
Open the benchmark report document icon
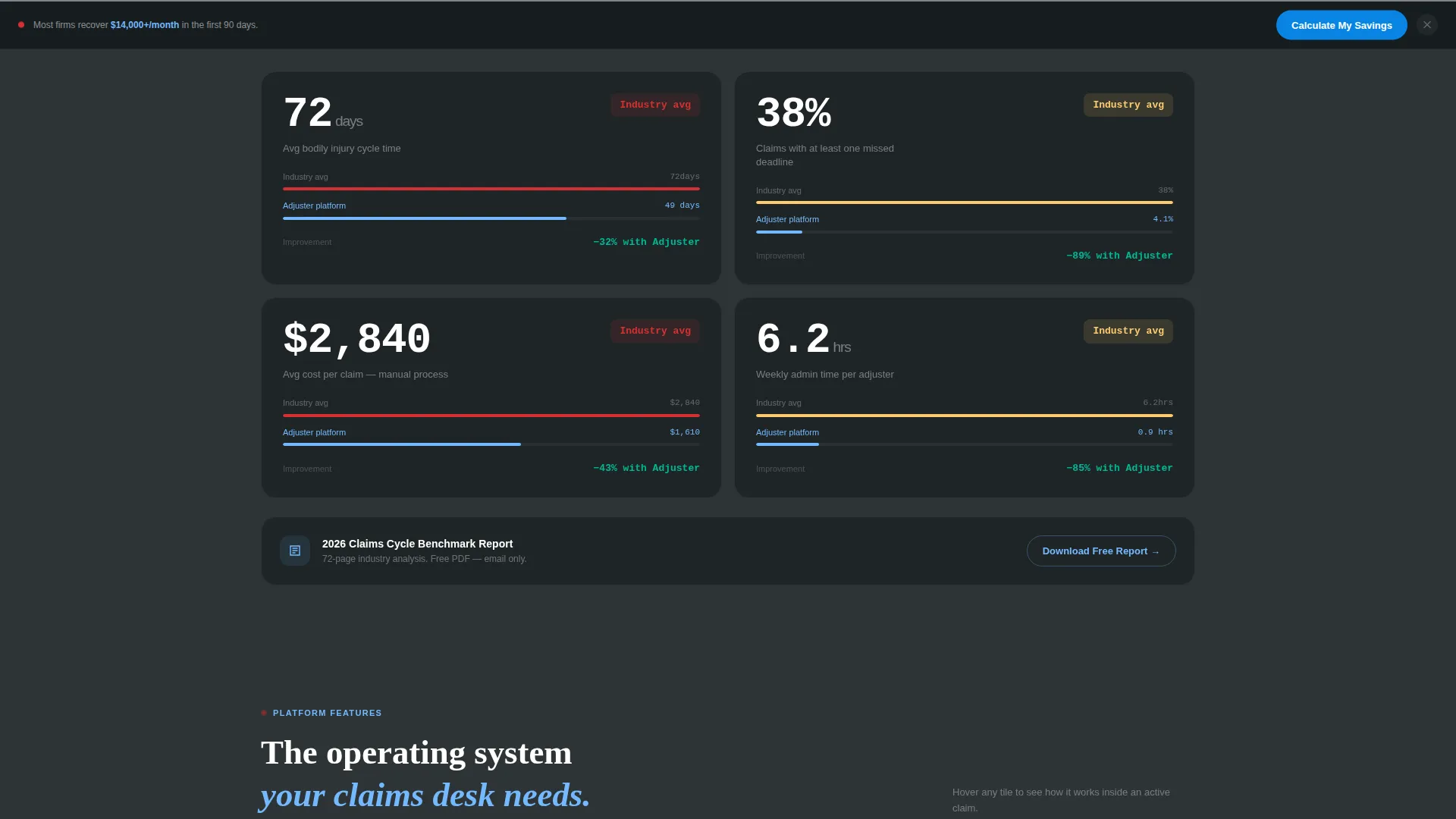[x=295, y=551]
